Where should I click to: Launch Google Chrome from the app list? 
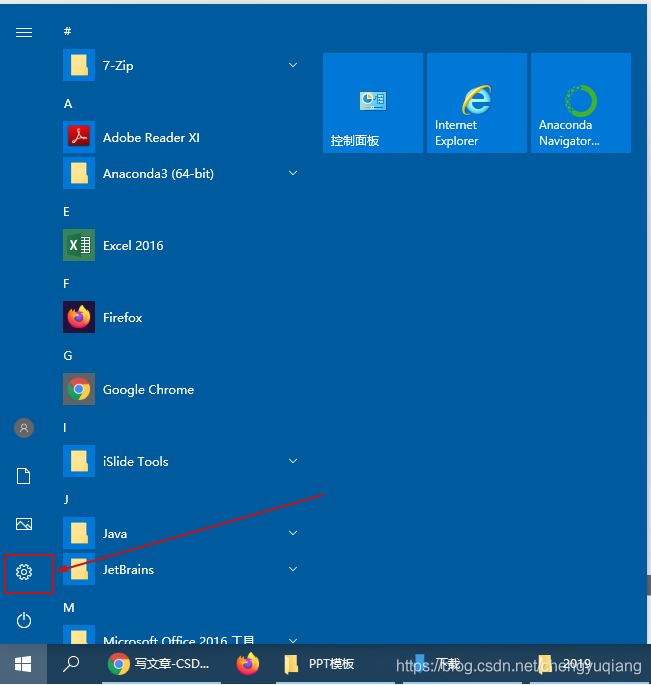(x=182, y=389)
